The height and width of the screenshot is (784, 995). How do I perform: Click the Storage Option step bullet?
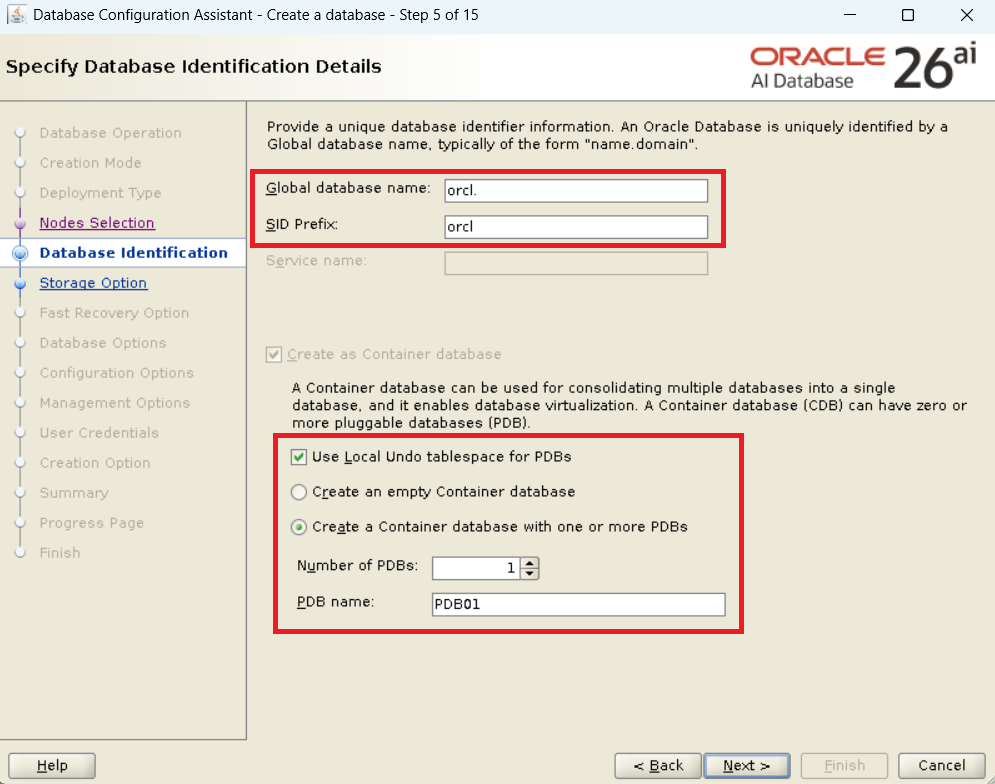coord(19,284)
